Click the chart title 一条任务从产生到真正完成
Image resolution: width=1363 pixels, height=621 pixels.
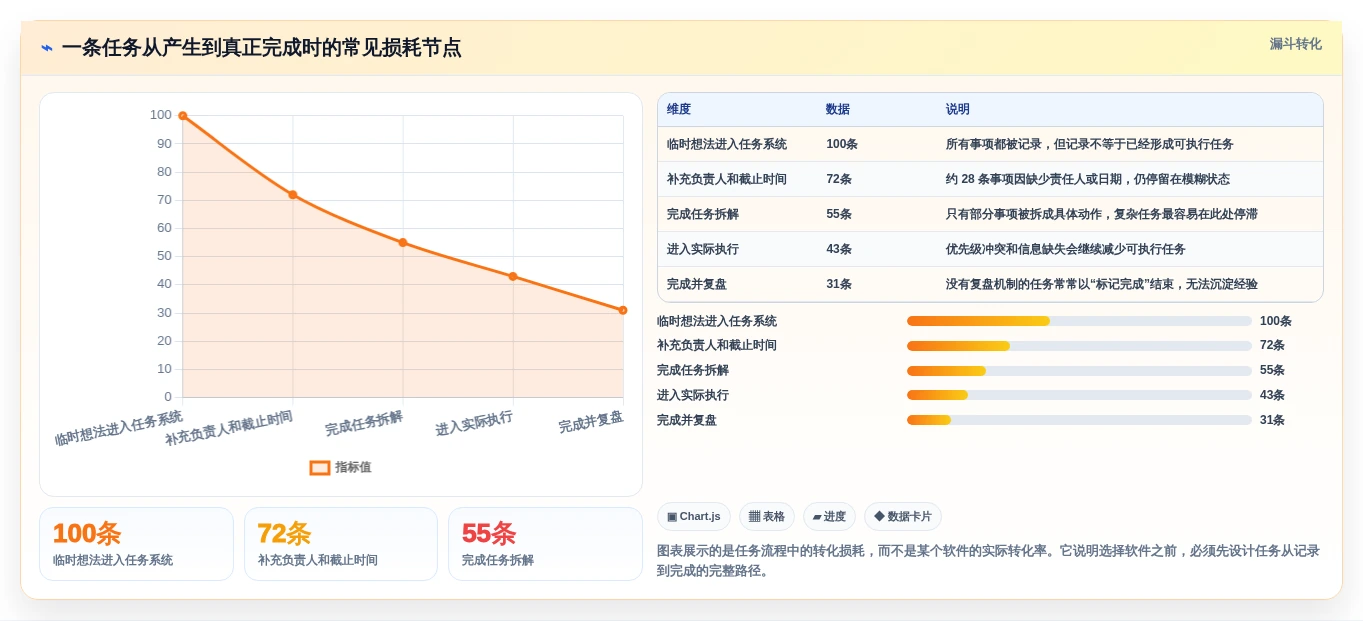[261, 48]
